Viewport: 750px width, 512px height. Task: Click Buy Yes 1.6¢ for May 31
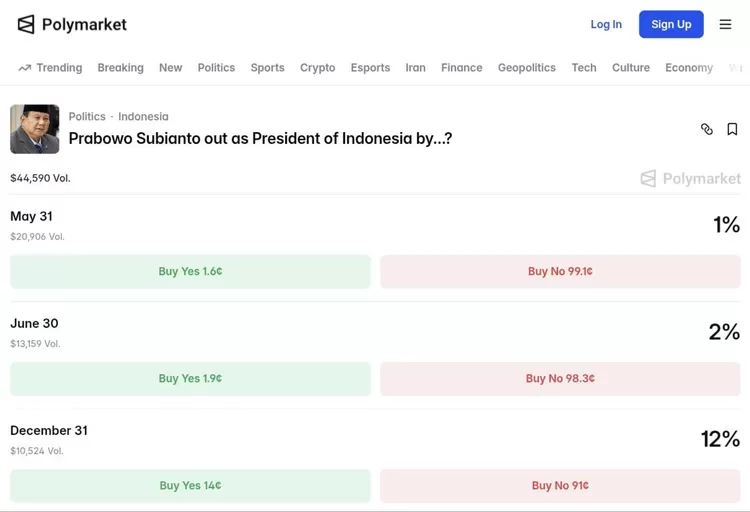[190, 271]
